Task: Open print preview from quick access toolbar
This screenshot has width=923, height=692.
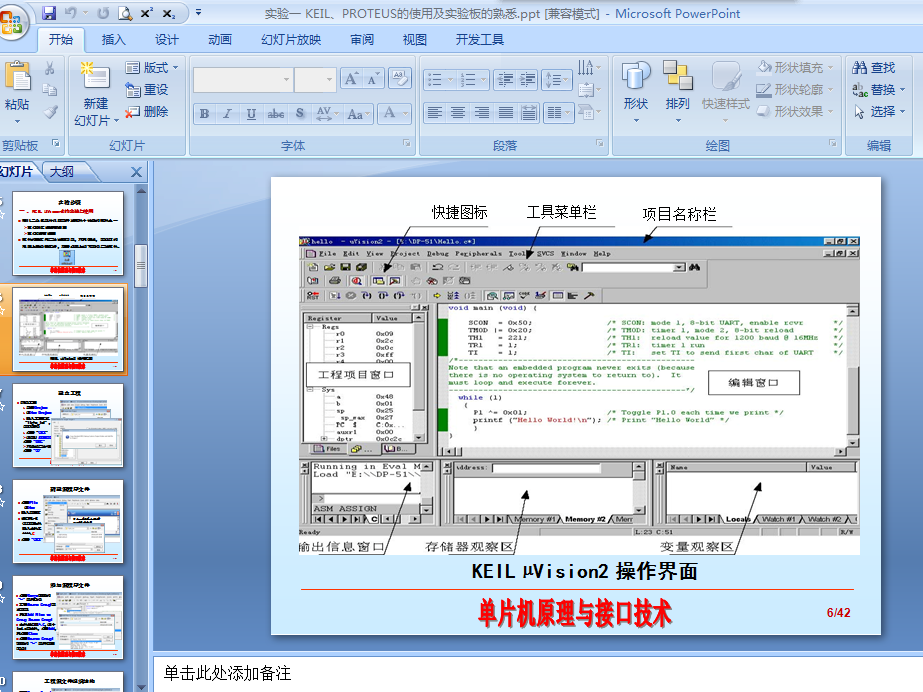Action: (125, 13)
